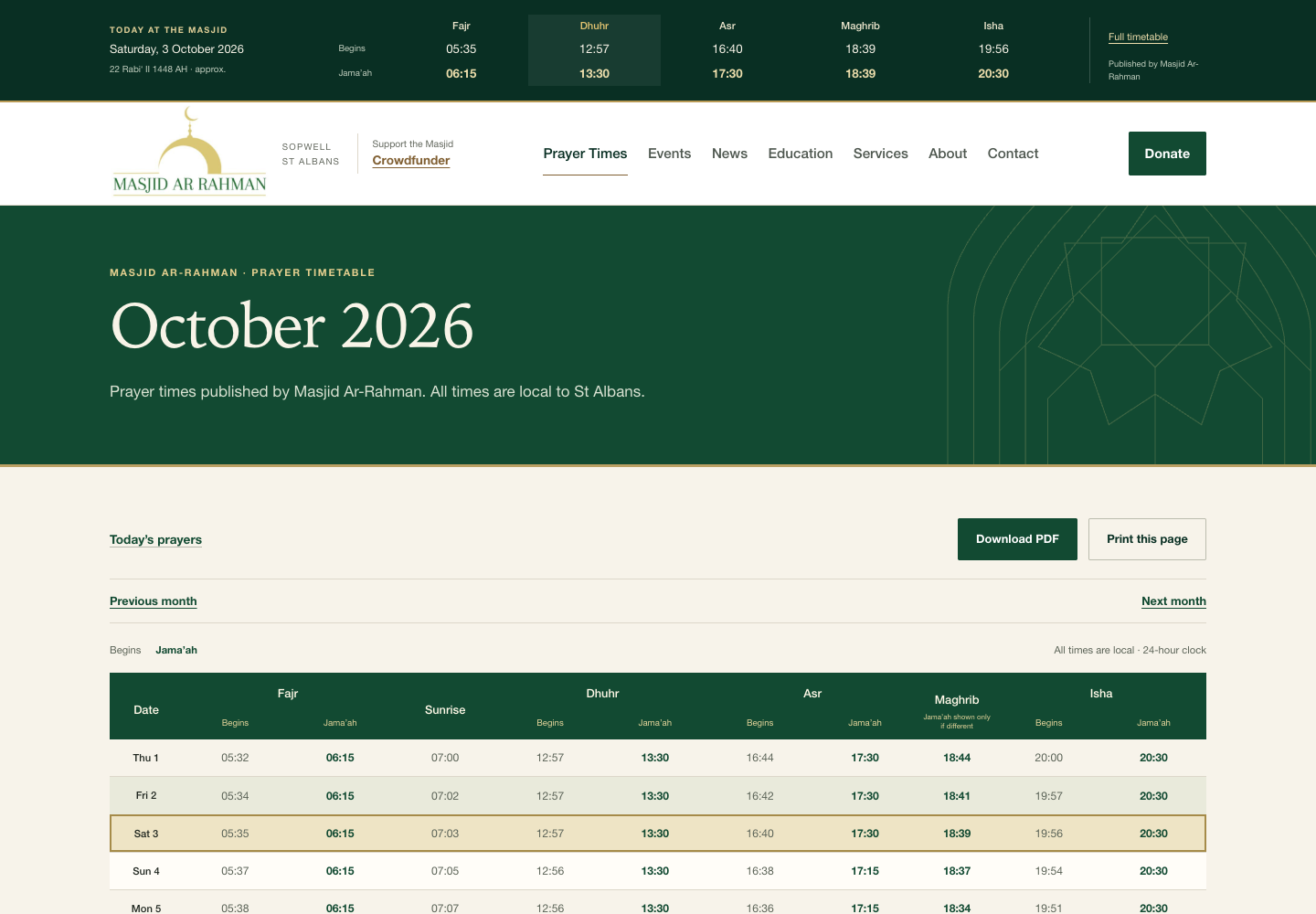Image resolution: width=1316 pixels, height=914 pixels.
Task: Click Thursday's sunrise time 07:00
Action: pyautogui.click(x=445, y=758)
